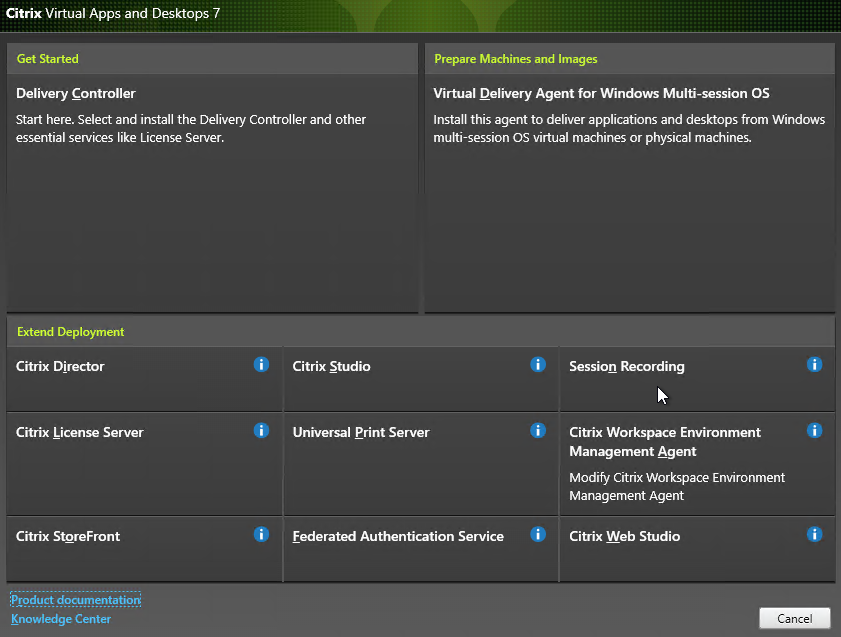The image size is (841, 637).
Task: Open Product documentation link
Action: click(x=76, y=599)
